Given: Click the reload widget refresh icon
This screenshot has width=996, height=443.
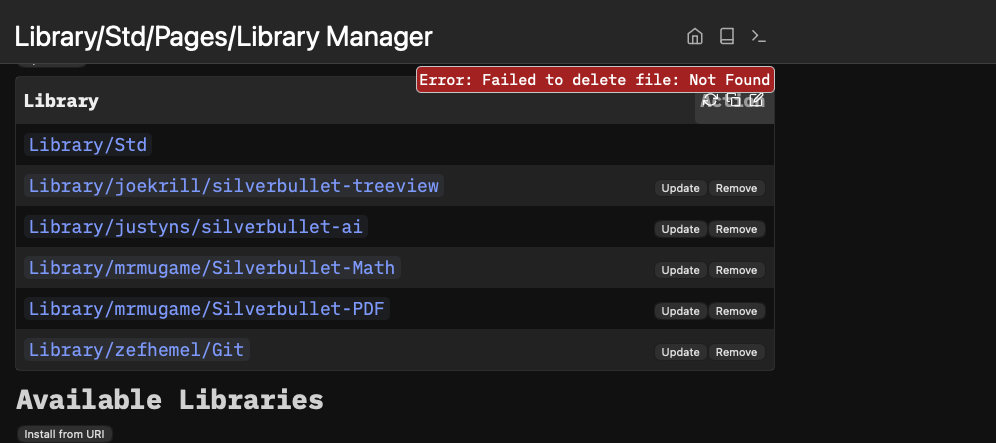Looking at the screenshot, I should pos(710,100).
